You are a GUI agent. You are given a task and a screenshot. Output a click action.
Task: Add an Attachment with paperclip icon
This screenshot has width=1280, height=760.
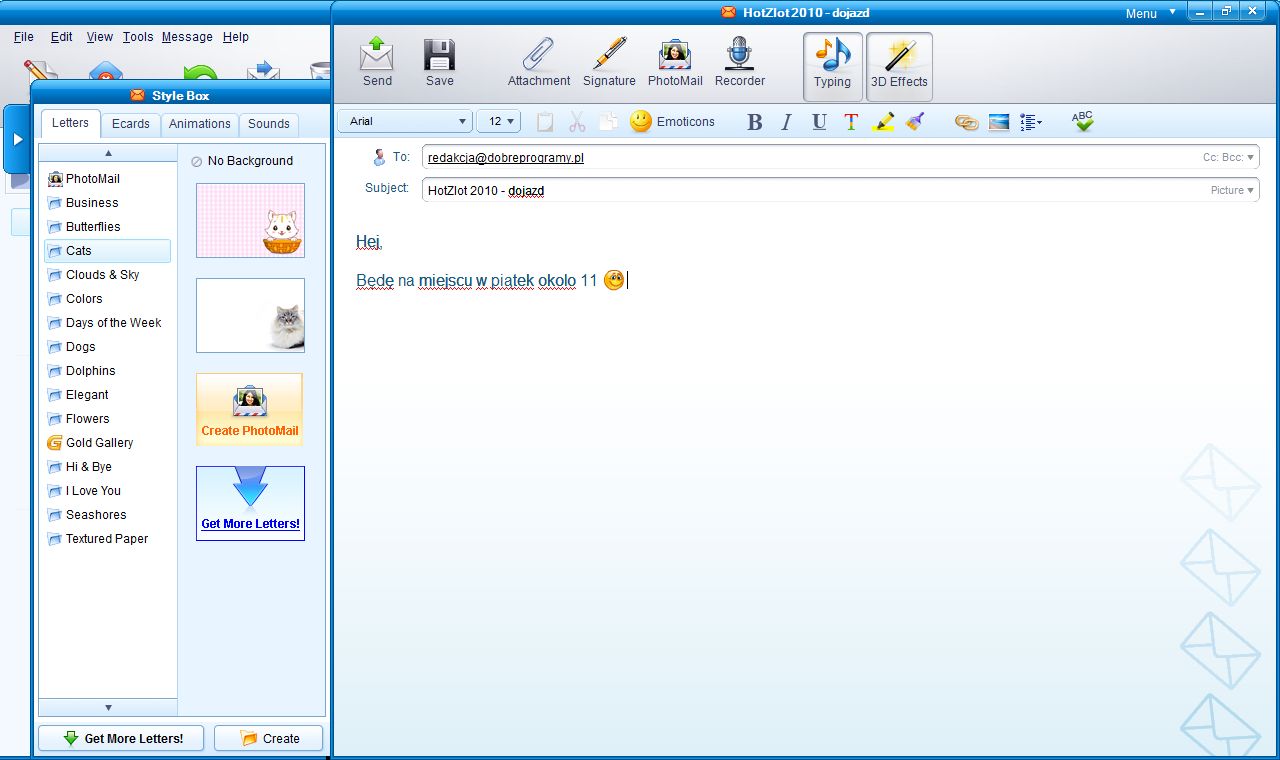pyautogui.click(x=539, y=62)
